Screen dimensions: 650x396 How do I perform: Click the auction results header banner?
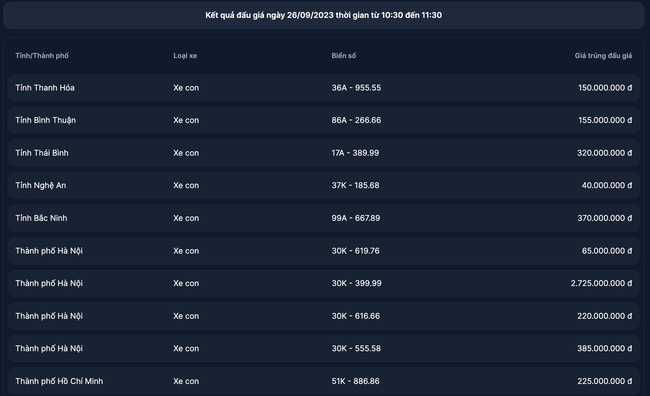(323, 15)
